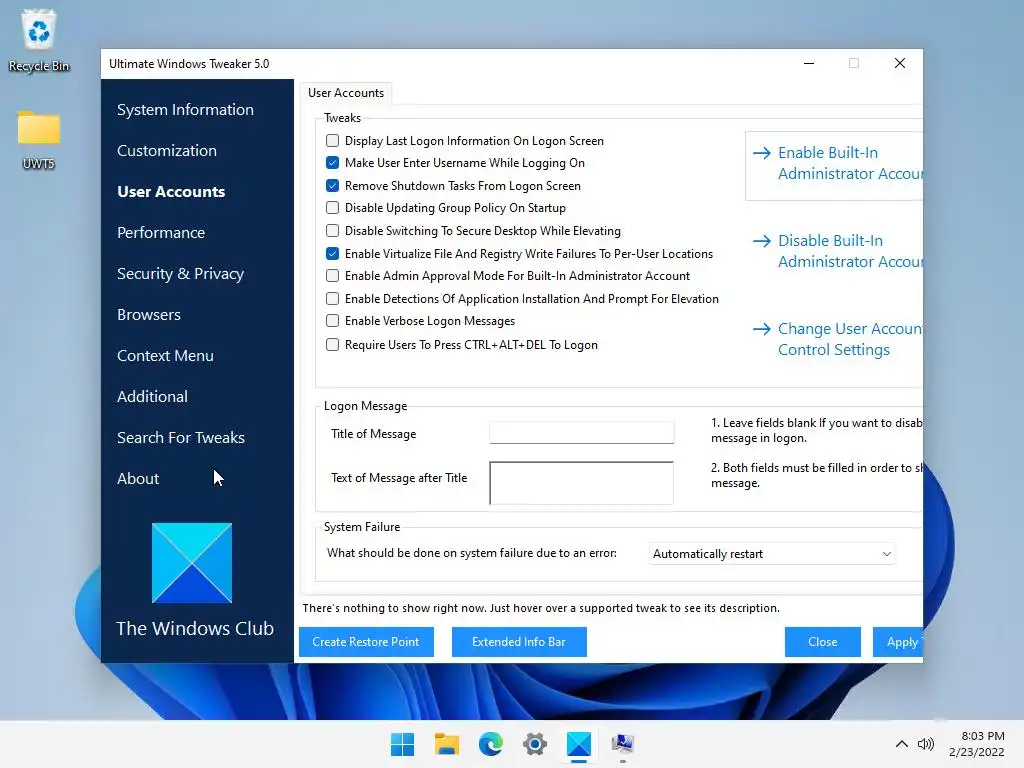This screenshot has width=1024, height=768.
Task: Open the Browsers section
Action: point(149,315)
